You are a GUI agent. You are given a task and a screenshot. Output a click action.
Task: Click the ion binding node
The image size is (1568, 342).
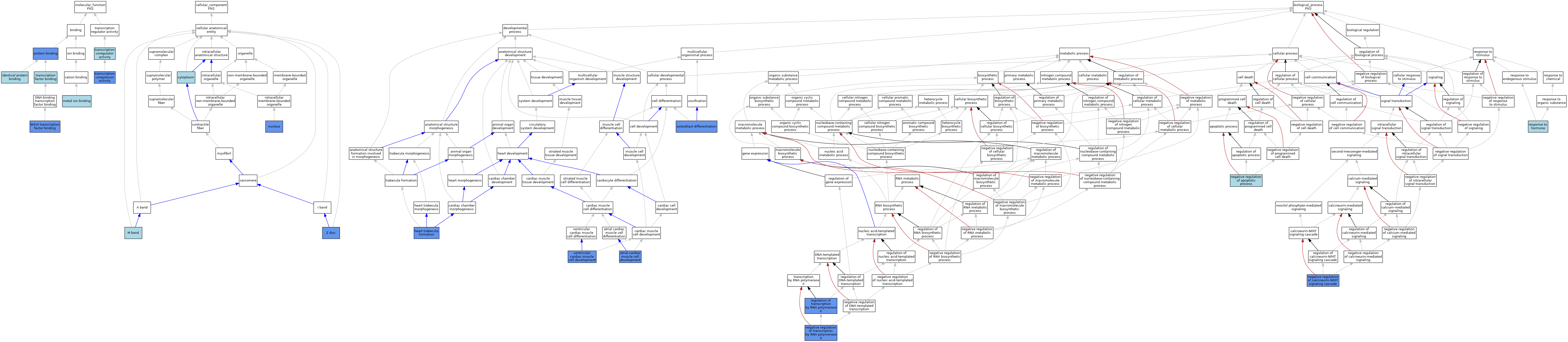pyautogui.click(x=75, y=54)
